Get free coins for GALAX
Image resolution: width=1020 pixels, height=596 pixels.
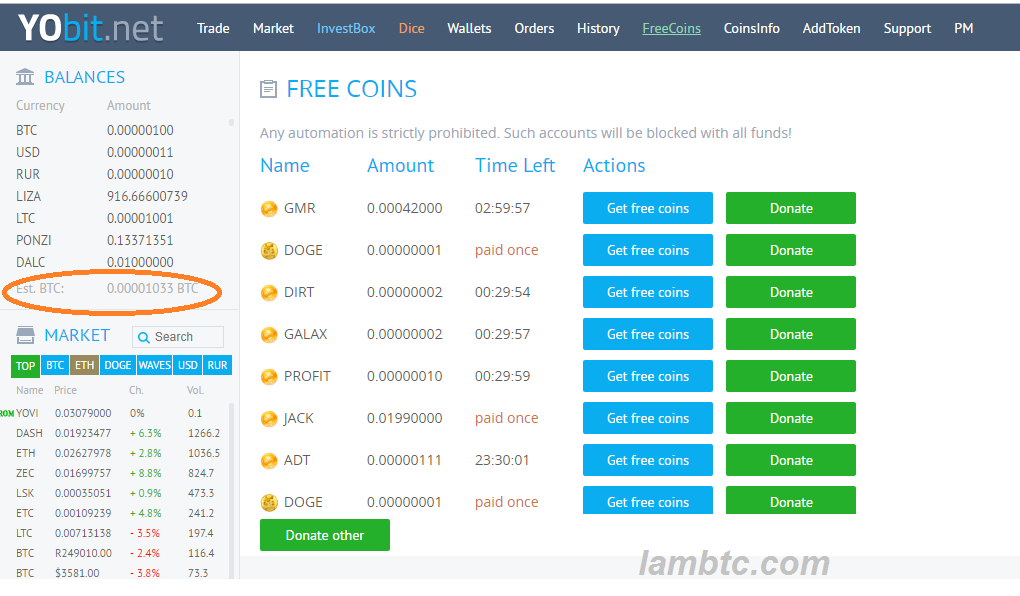(x=648, y=334)
